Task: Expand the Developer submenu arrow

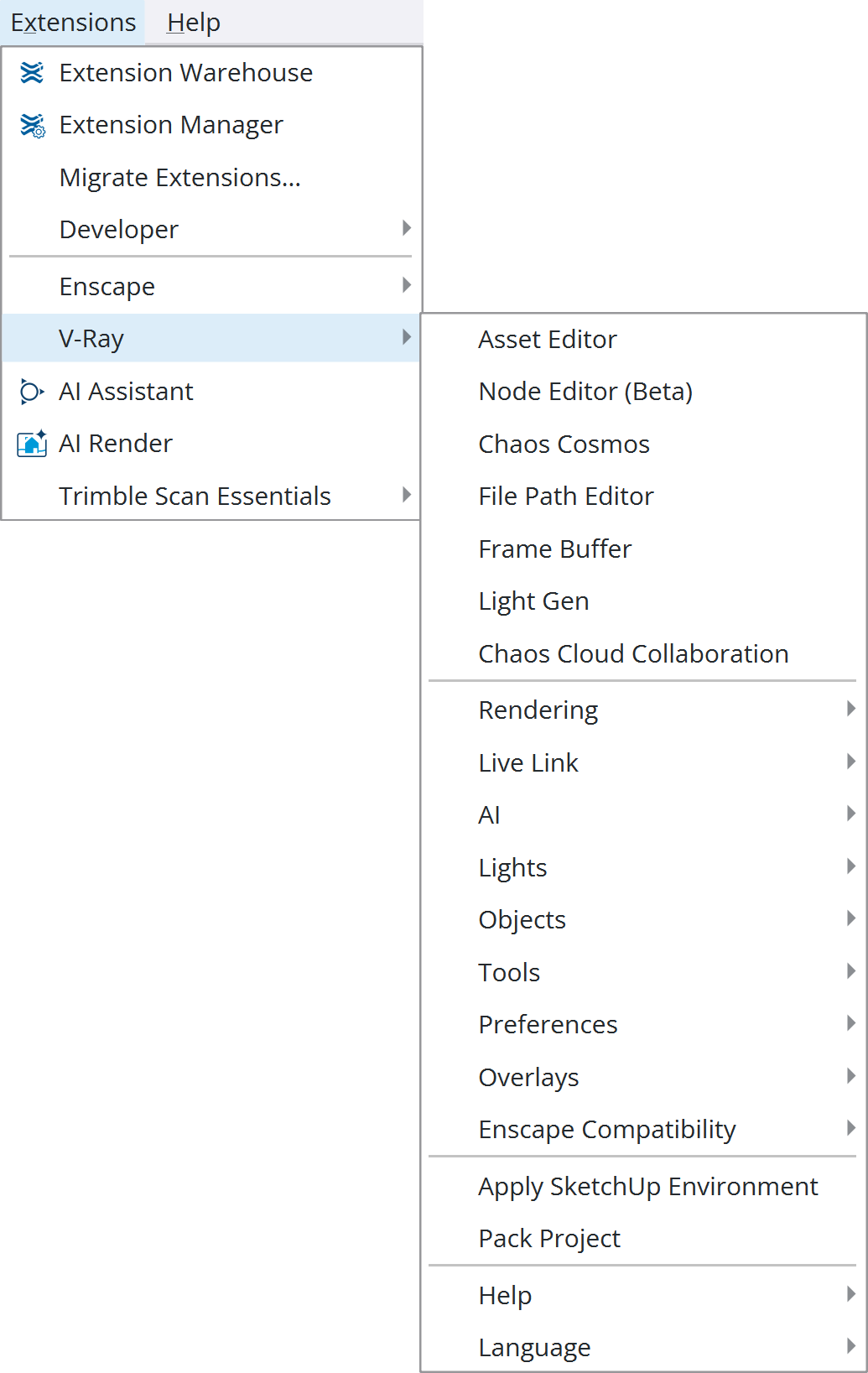Action: (407, 228)
